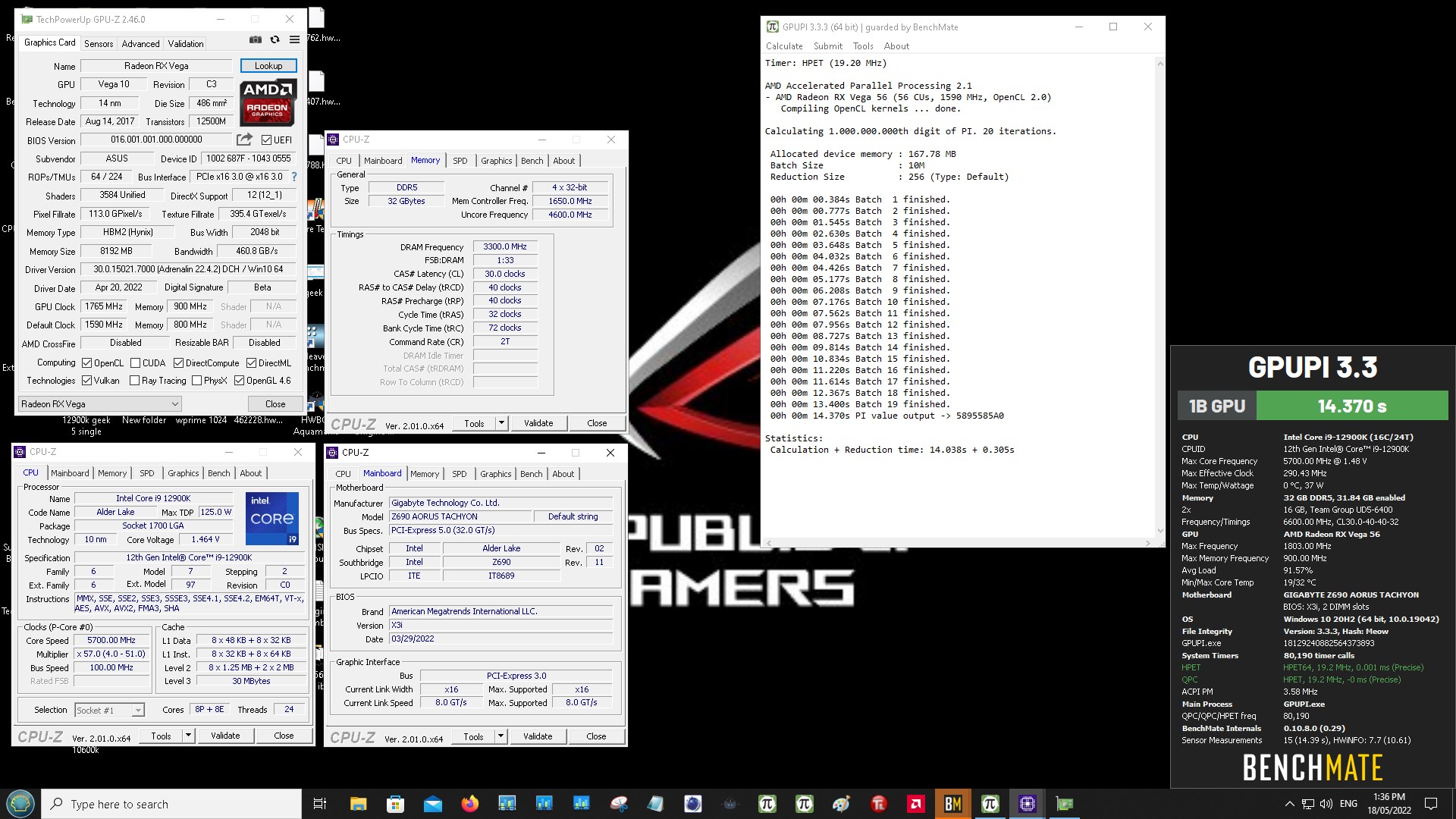Click the ENG language indicator
The width and height of the screenshot is (1456, 819).
click(1348, 804)
